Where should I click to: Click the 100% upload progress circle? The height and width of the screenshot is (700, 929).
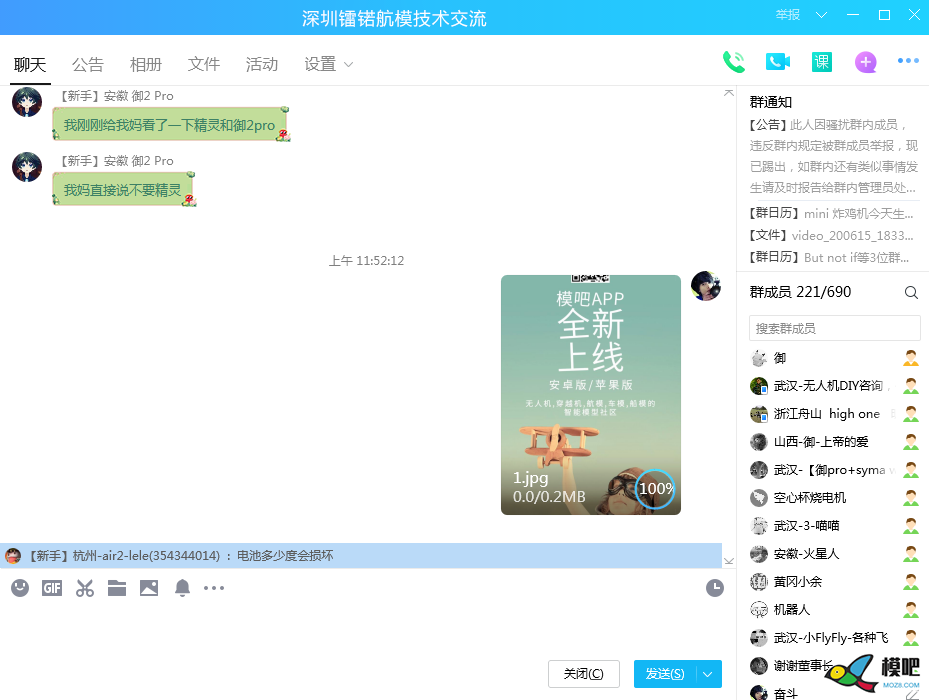(655, 489)
